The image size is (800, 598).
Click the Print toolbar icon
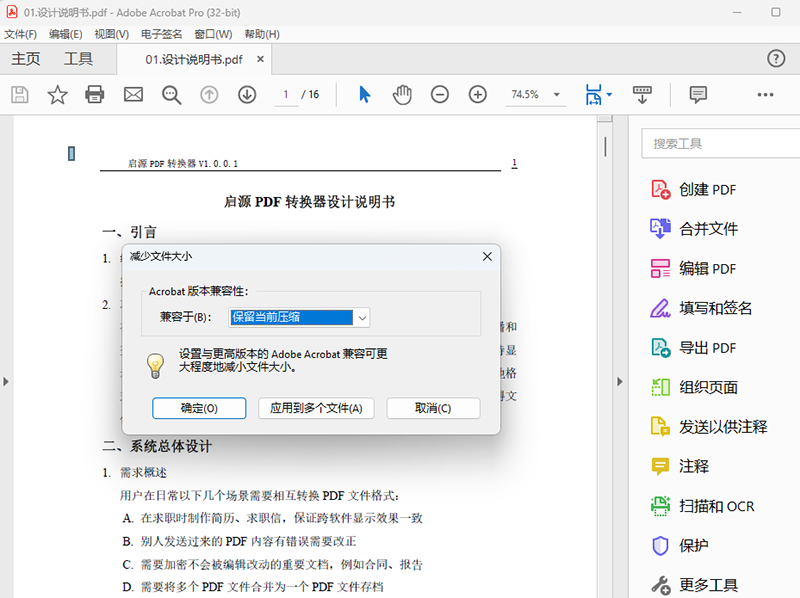95,95
